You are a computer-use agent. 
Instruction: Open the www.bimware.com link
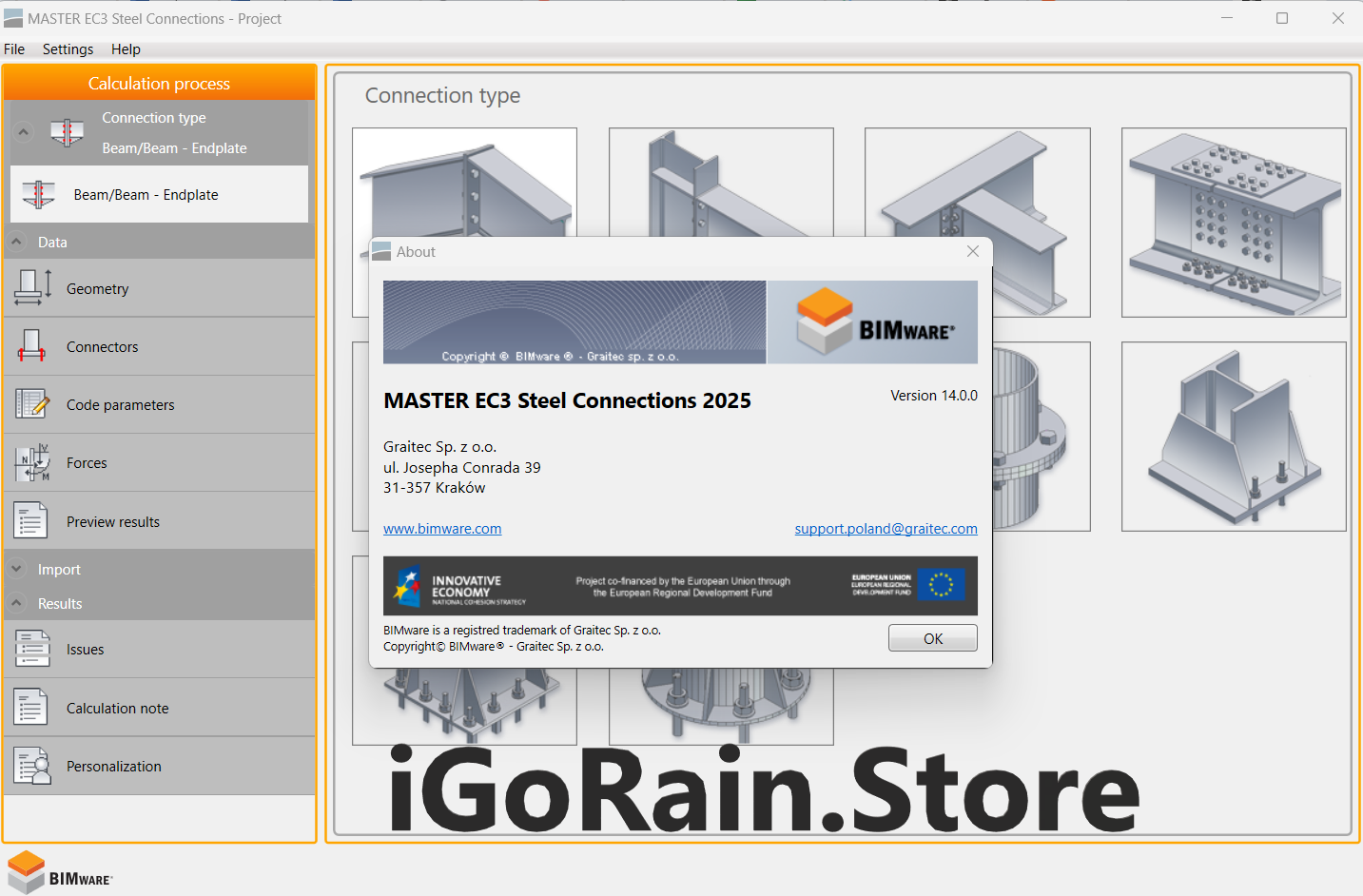[x=442, y=529]
